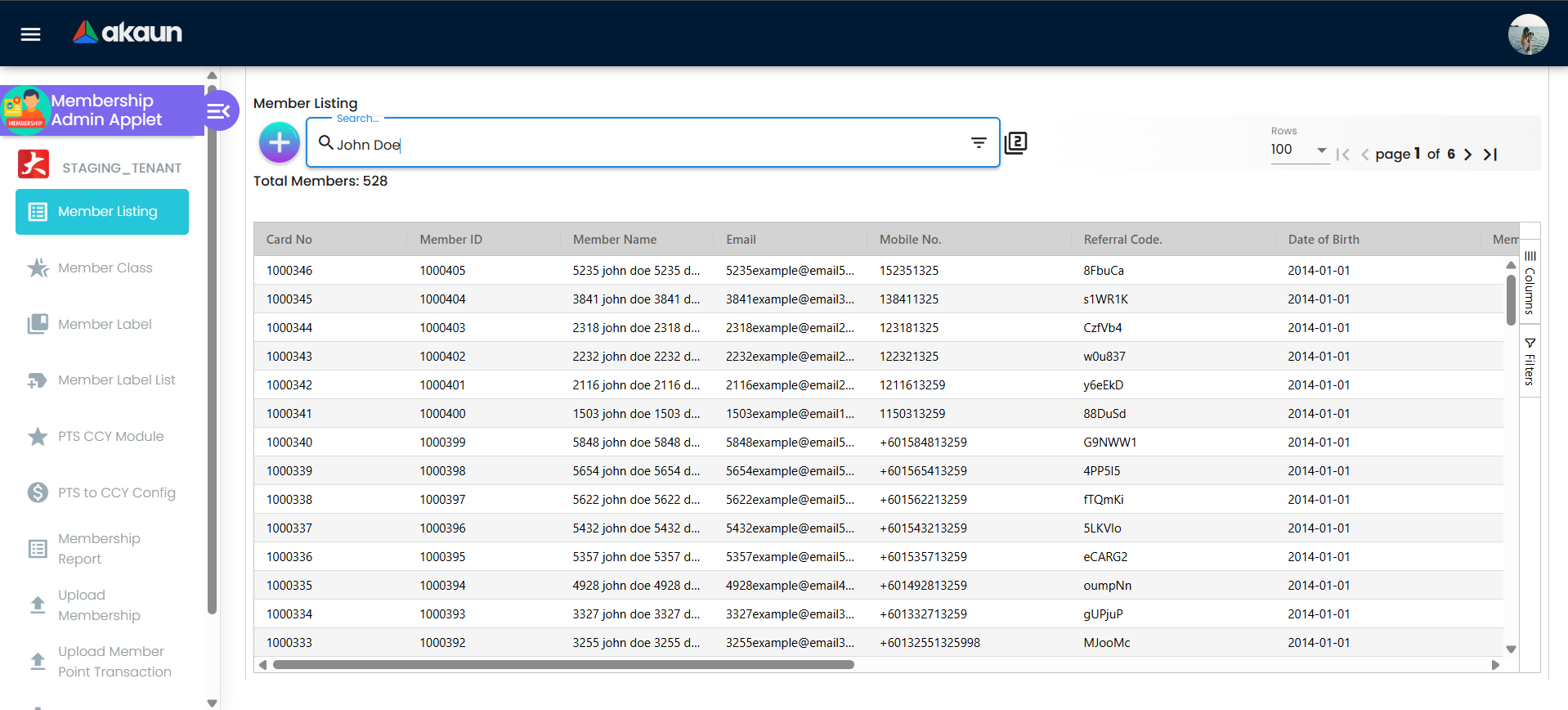Click the PTS CCY Module star icon
Image resolution: width=1568 pixels, height=710 pixels.
click(x=38, y=437)
